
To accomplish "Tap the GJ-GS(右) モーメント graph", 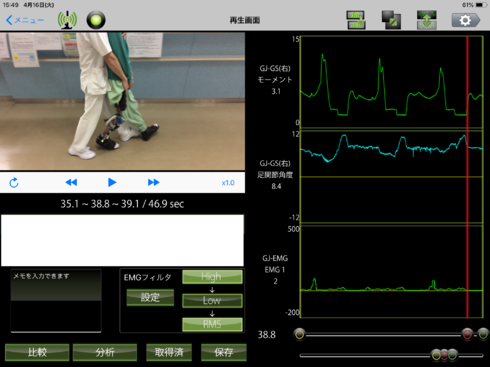I will click(391, 82).
